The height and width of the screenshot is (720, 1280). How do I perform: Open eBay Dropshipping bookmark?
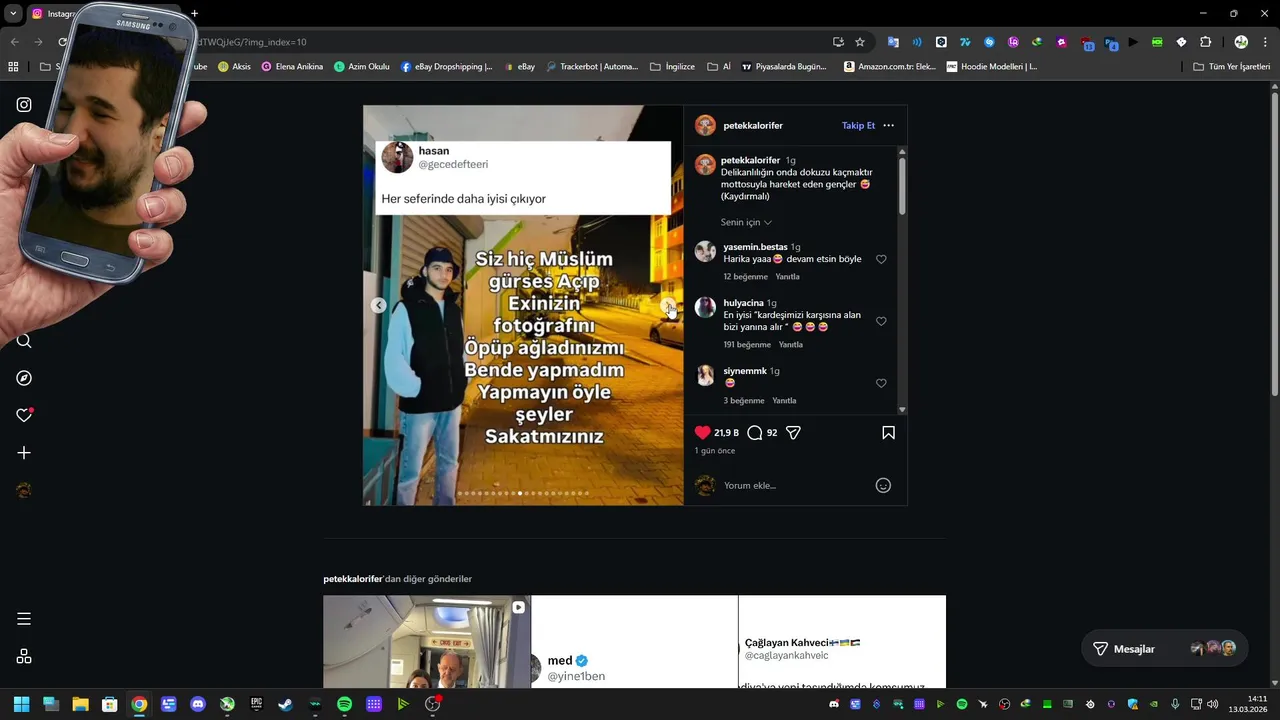[447, 67]
